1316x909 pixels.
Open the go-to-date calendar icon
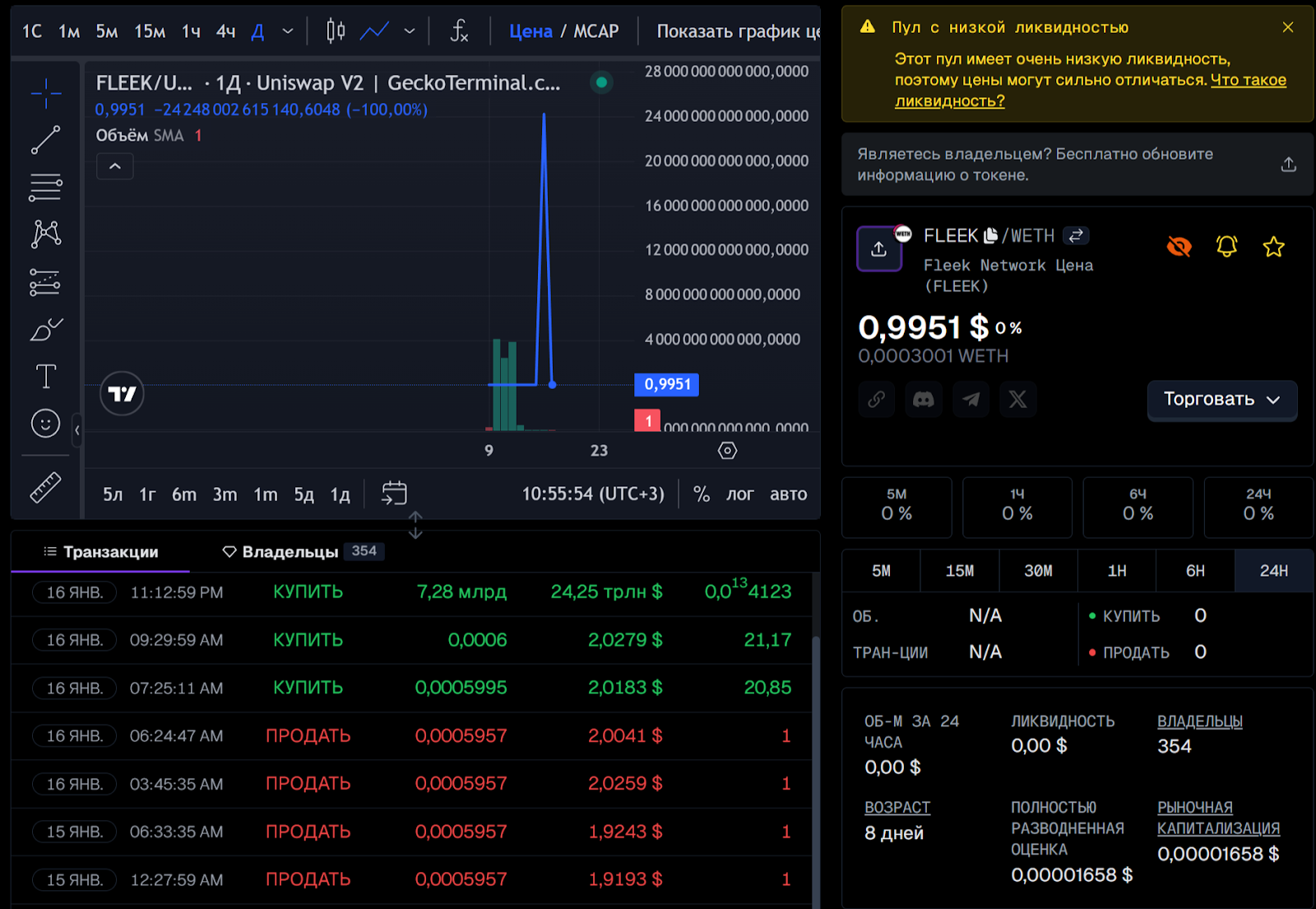[394, 494]
